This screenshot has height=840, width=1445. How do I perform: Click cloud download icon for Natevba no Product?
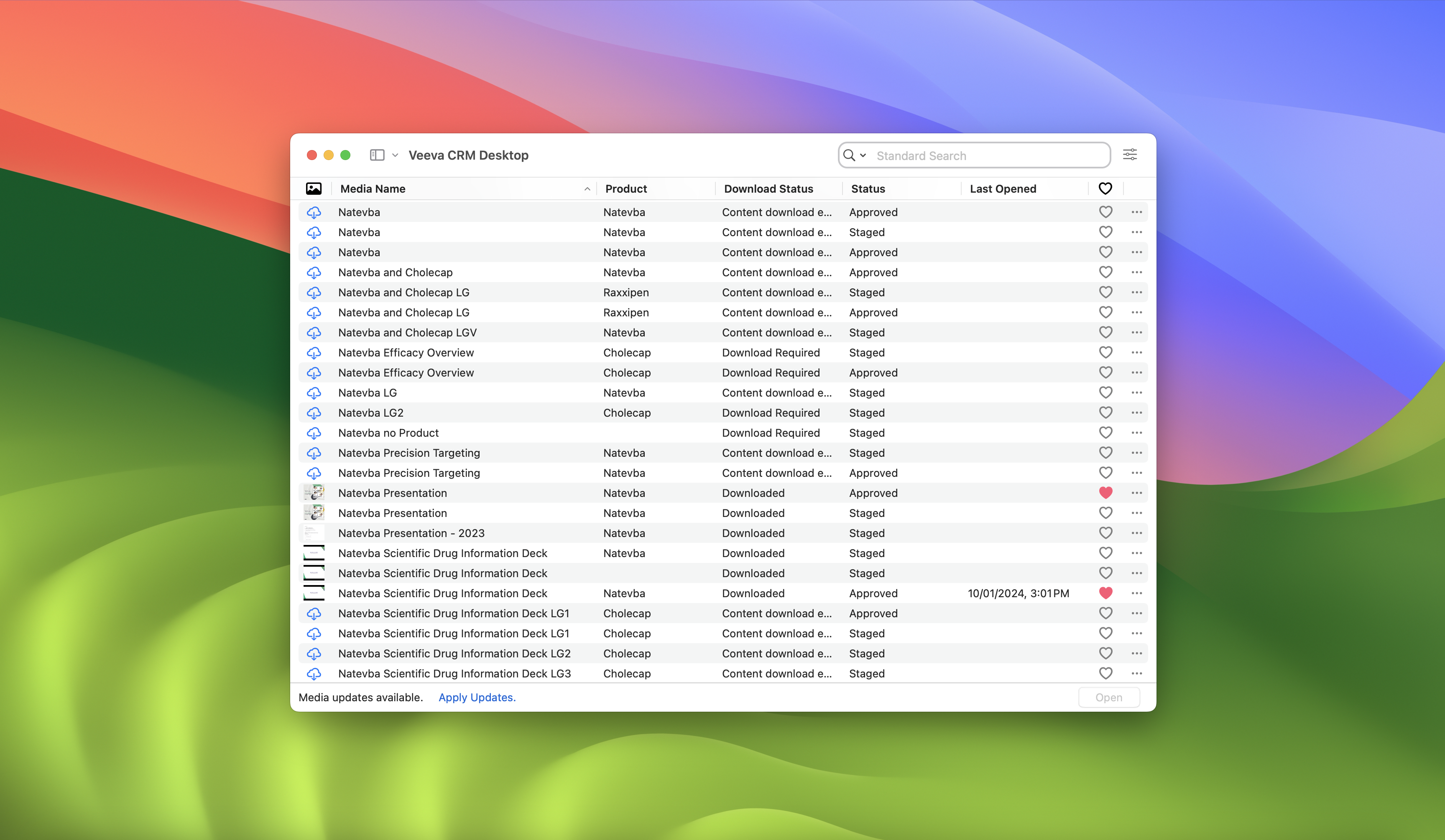314,433
